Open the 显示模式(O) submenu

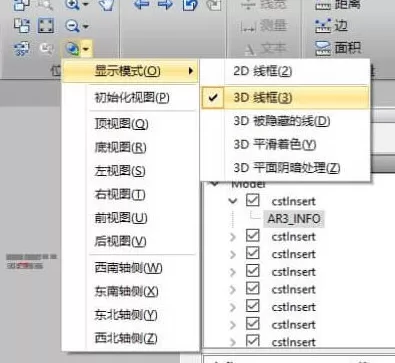[x=130, y=71]
